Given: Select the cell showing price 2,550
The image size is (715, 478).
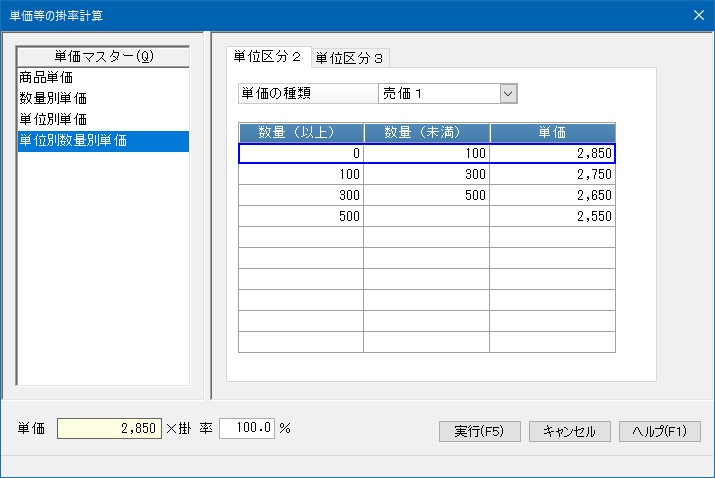Looking at the screenshot, I should [552, 216].
